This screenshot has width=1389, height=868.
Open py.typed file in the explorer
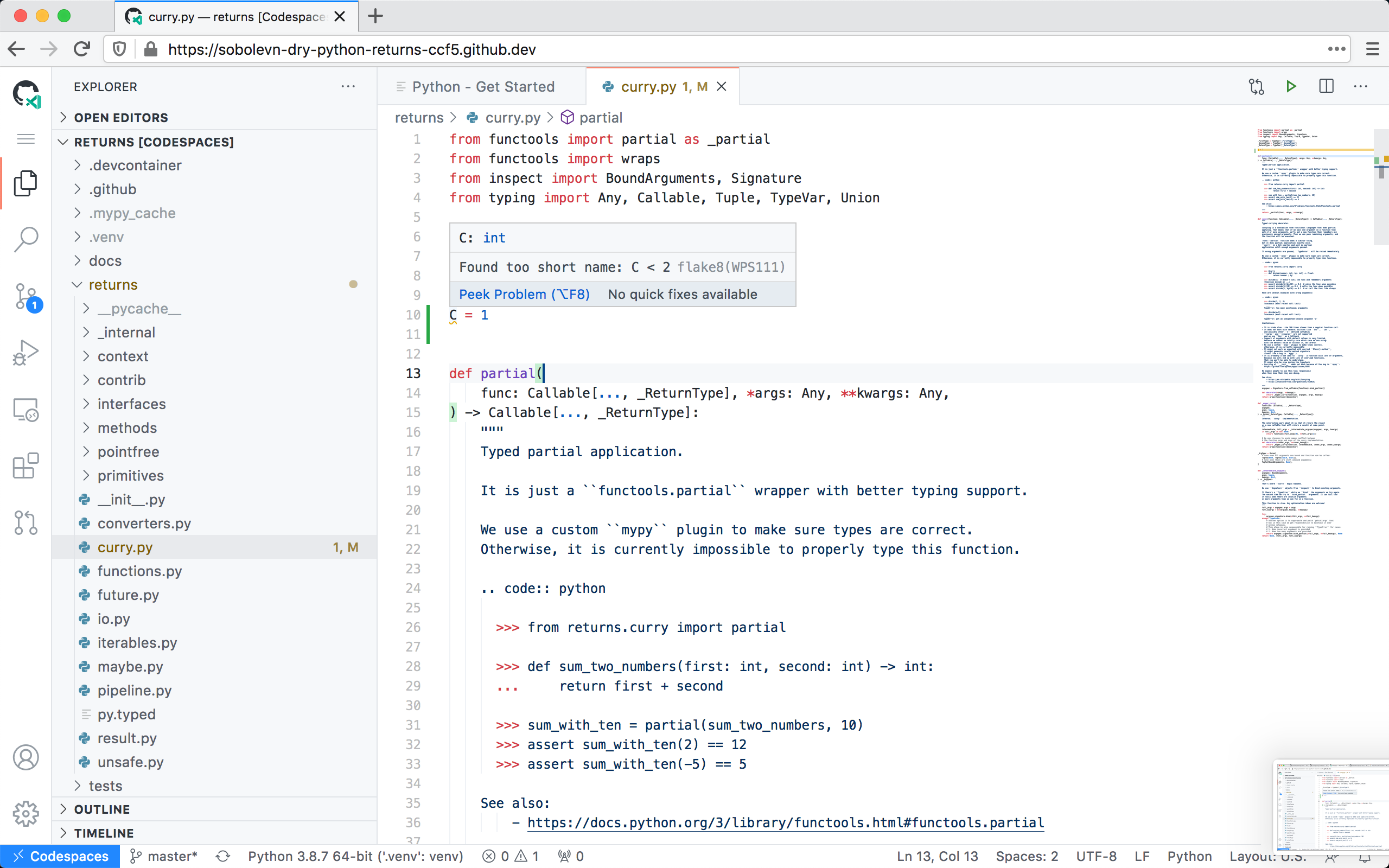[x=214, y=713]
